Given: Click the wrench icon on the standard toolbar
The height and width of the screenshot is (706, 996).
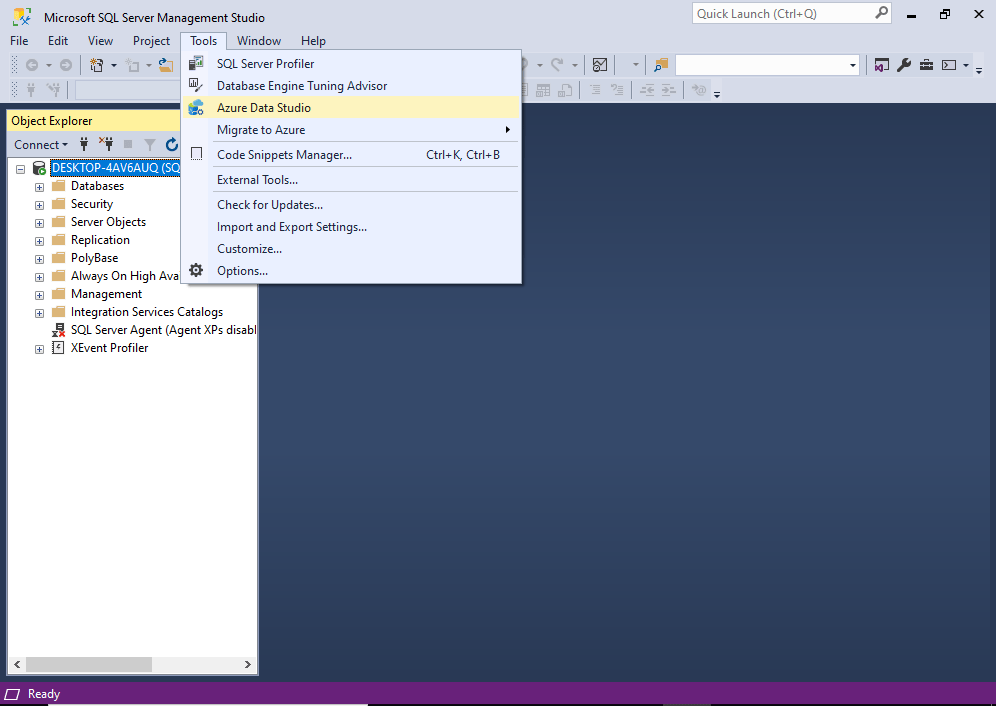Looking at the screenshot, I should tap(904, 64).
